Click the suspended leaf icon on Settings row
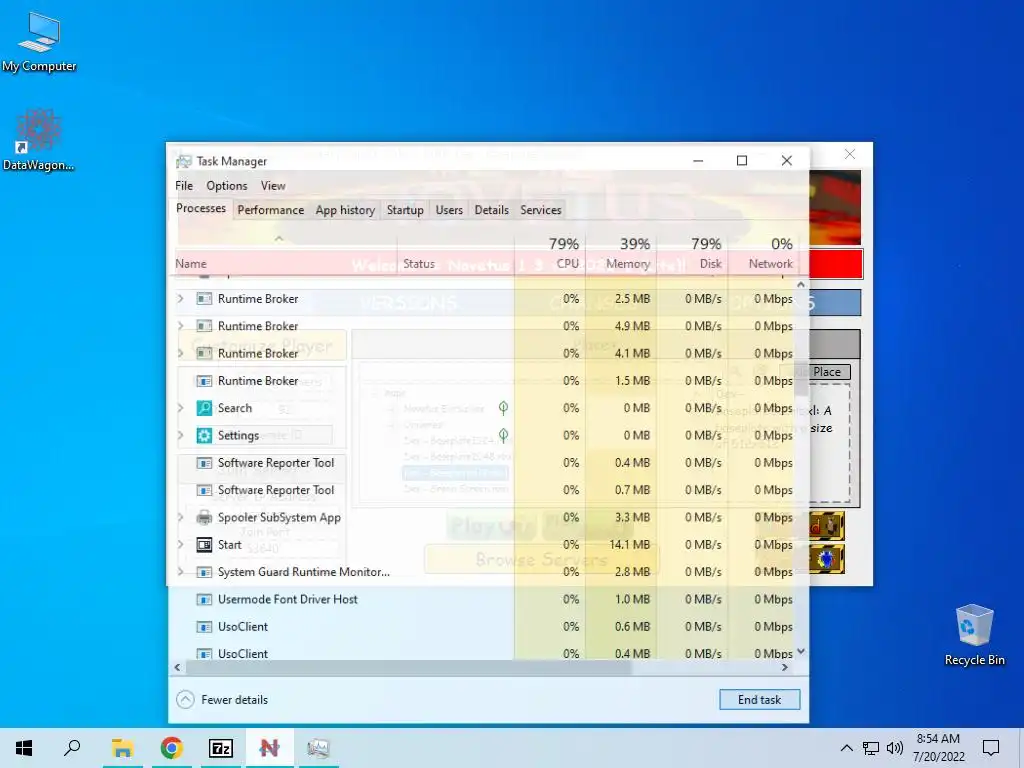Screen dimensions: 1024x768 pyautogui.click(x=503, y=435)
